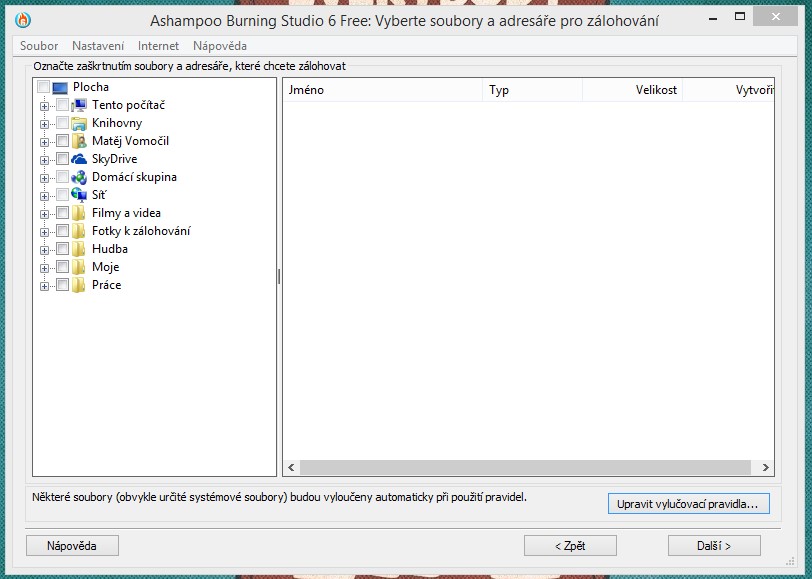Go back with the Zpět button

[x=570, y=545]
